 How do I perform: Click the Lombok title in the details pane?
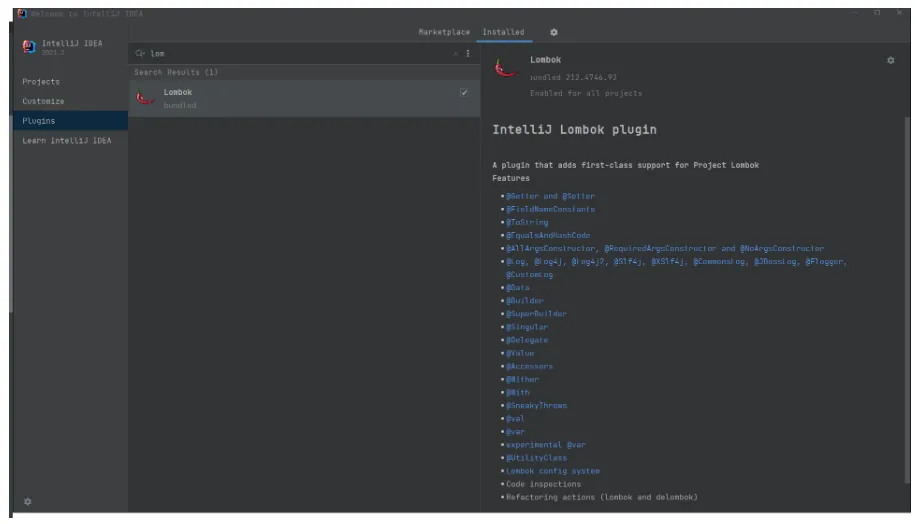(545, 60)
